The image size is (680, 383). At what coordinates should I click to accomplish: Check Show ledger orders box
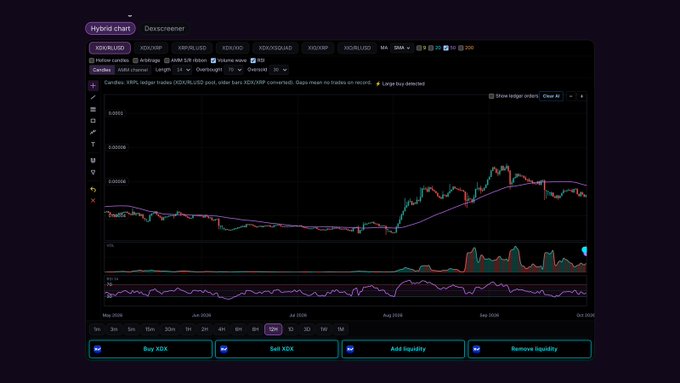pyautogui.click(x=491, y=96)
